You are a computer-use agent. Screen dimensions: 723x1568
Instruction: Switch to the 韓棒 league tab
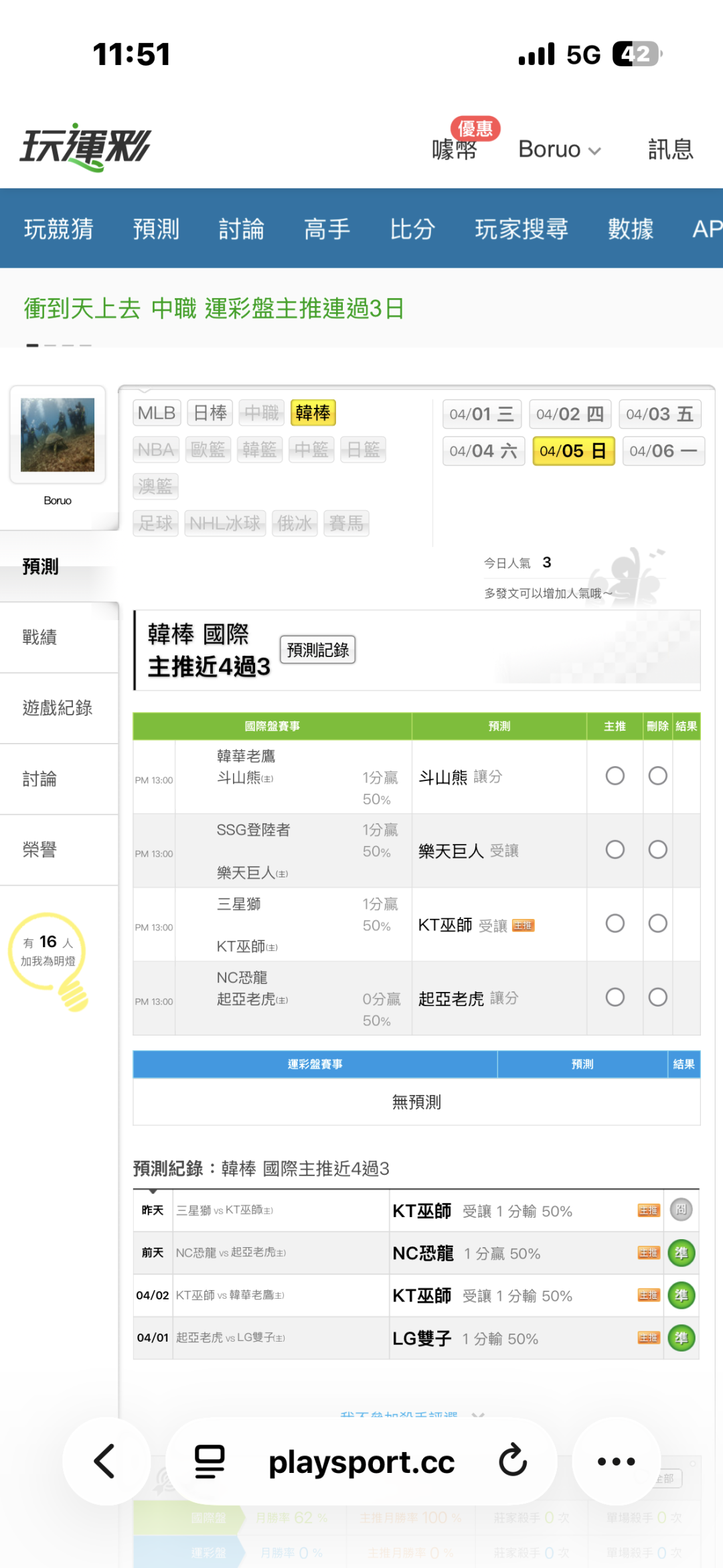tap(313, 413)
